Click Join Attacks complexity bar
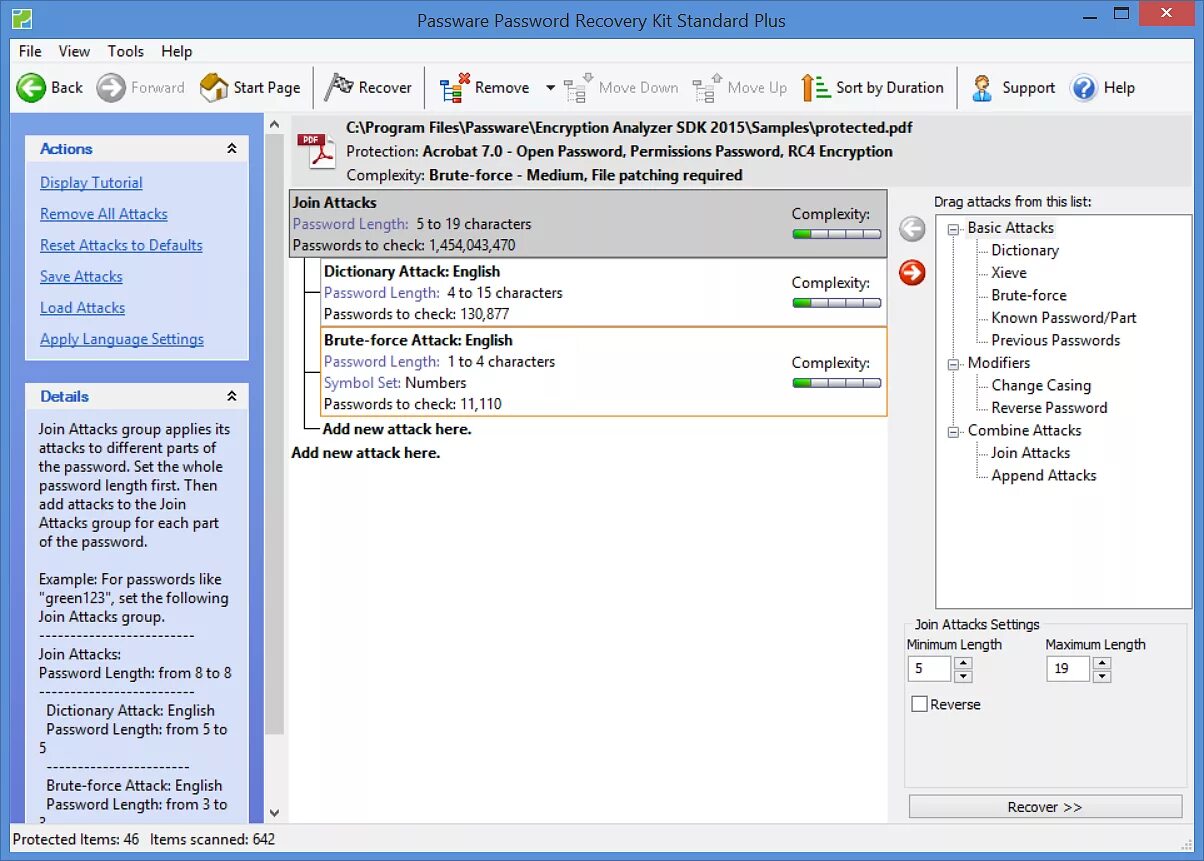Screen dimensions: 1204x861 [x=837, y=234]
